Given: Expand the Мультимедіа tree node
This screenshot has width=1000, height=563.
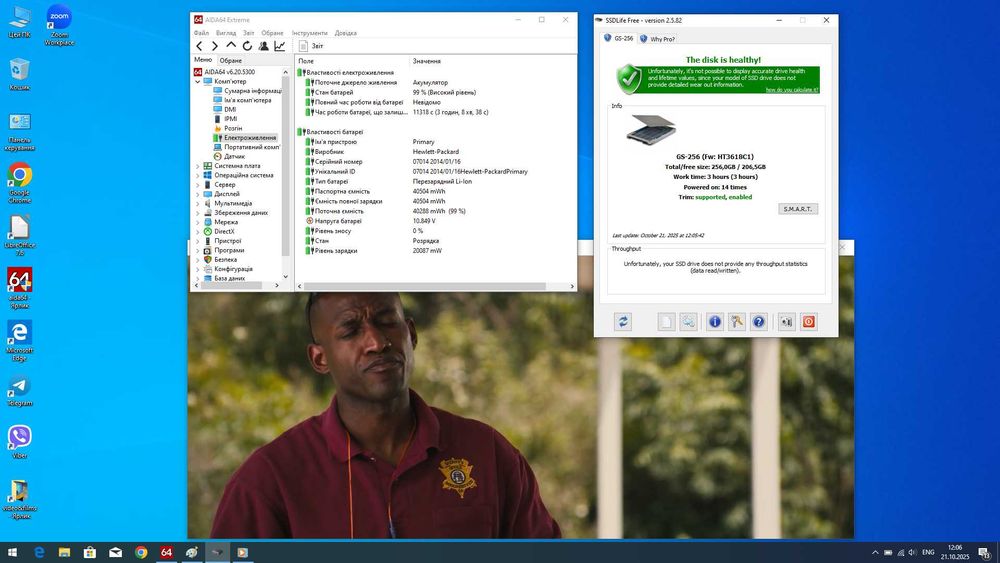Looking at the screenshot, I should click(x=198, y=203).
